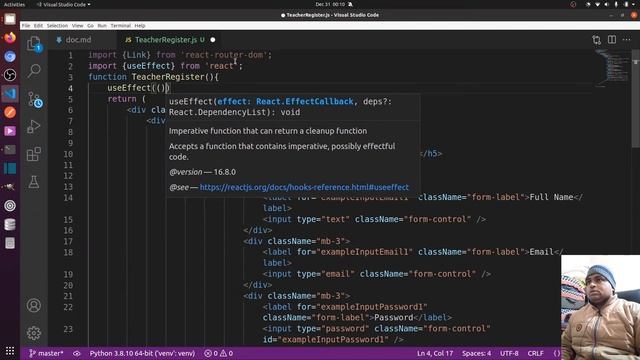This screenshot has height=360, width=640.
Task: Open the Accounts icon in activity bar
Action: pos(34,305)
